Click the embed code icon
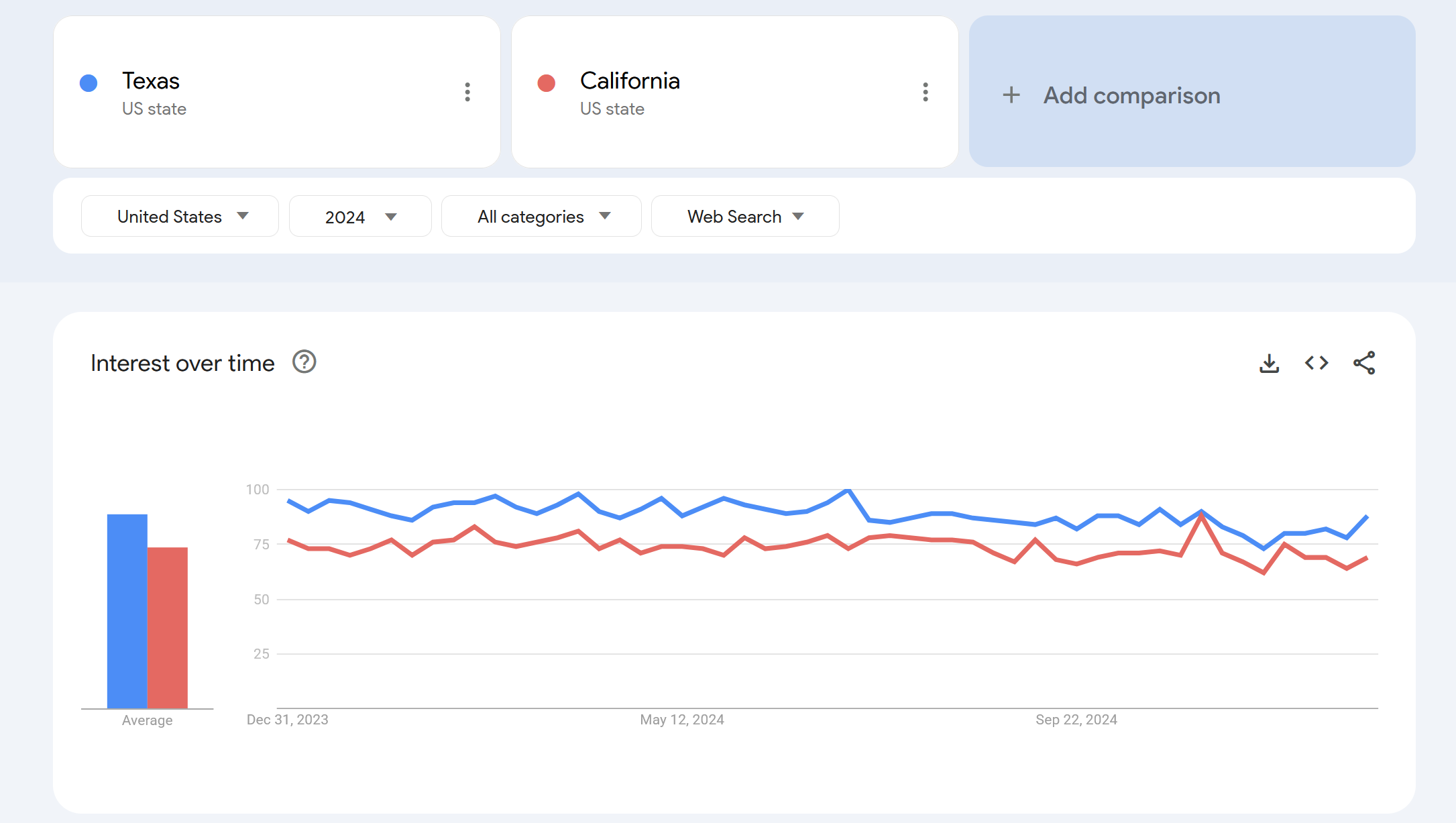This screenshot has height=823, width=1456. click(1317, 363)
